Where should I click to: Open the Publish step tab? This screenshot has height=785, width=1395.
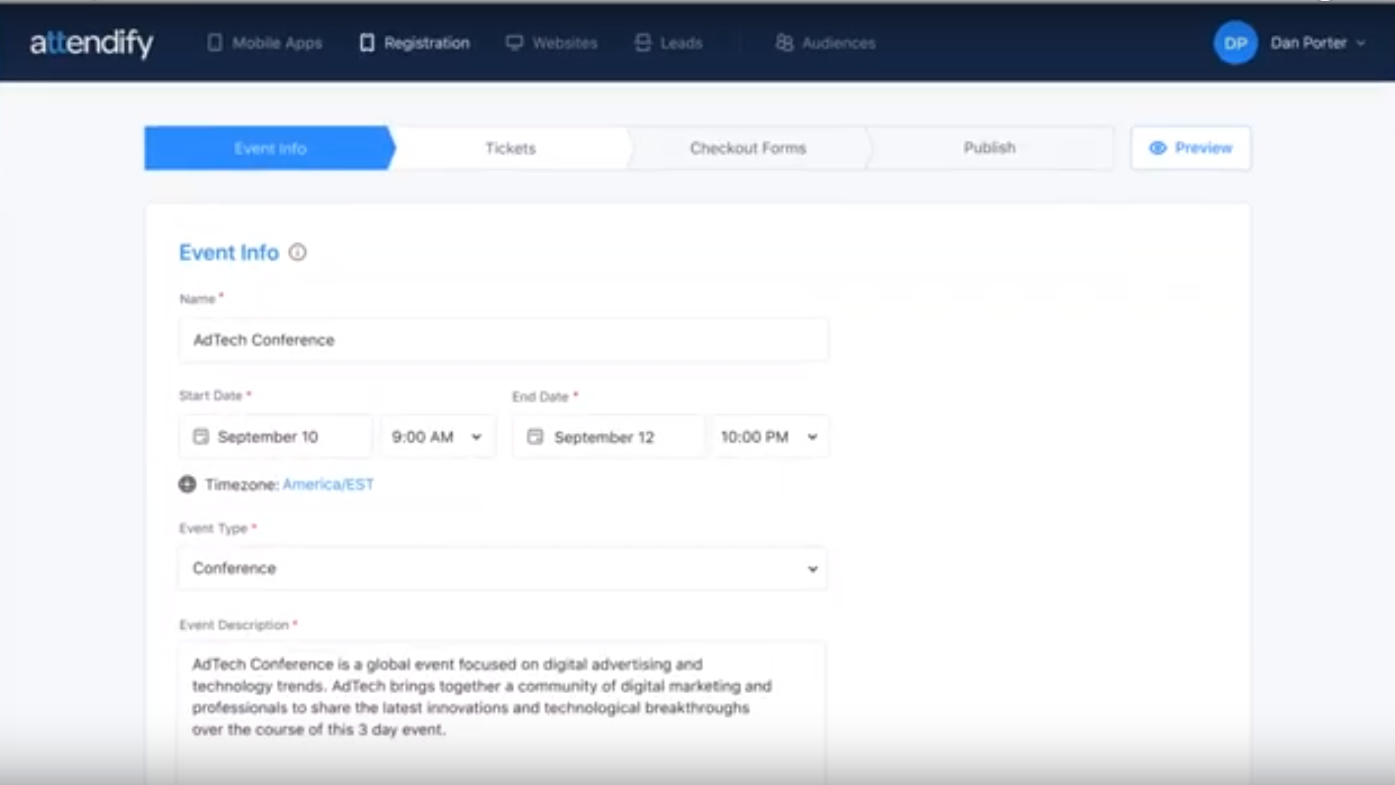[x=990, y=148]
